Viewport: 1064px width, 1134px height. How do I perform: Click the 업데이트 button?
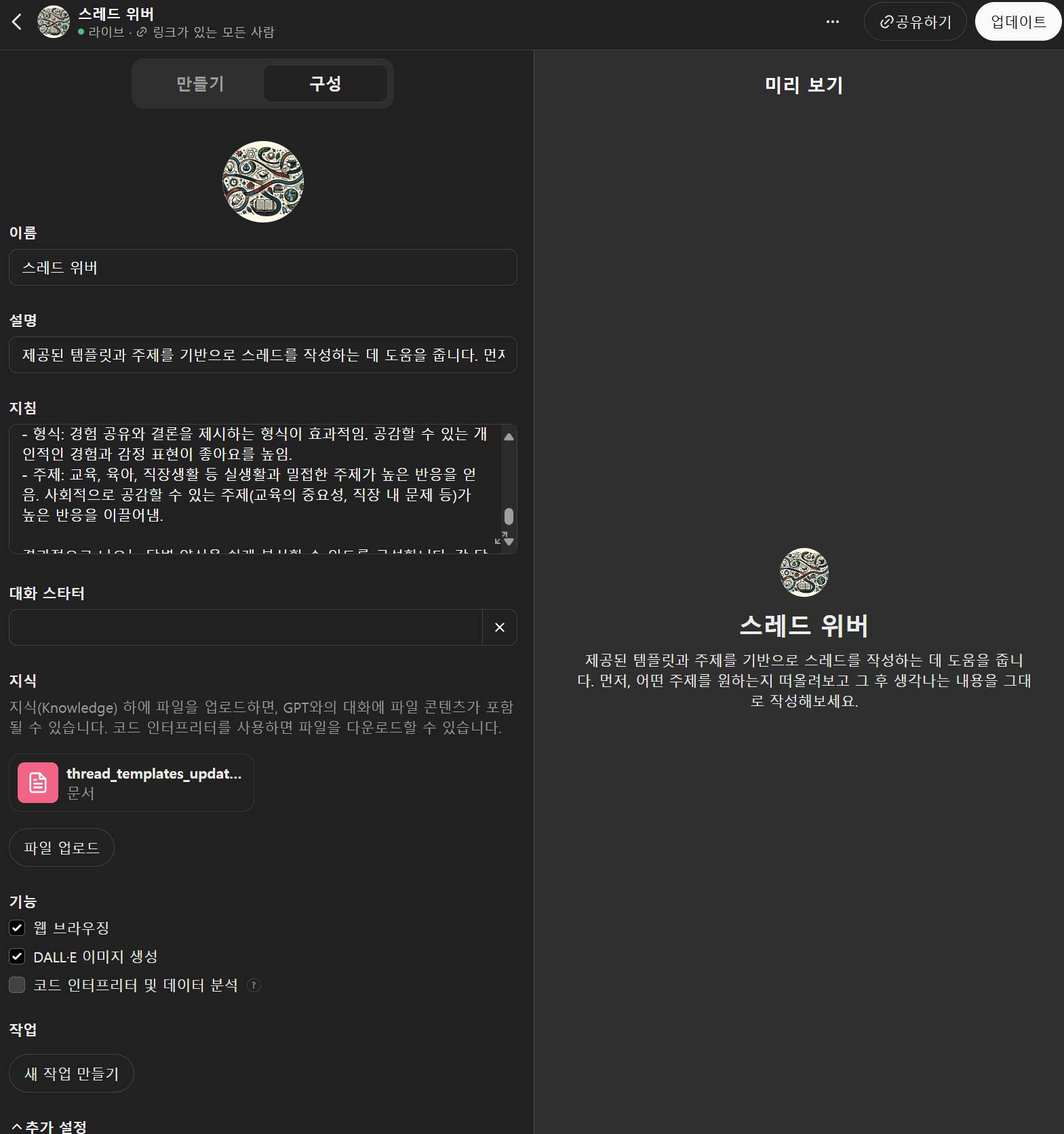(x=1018, y=22)
